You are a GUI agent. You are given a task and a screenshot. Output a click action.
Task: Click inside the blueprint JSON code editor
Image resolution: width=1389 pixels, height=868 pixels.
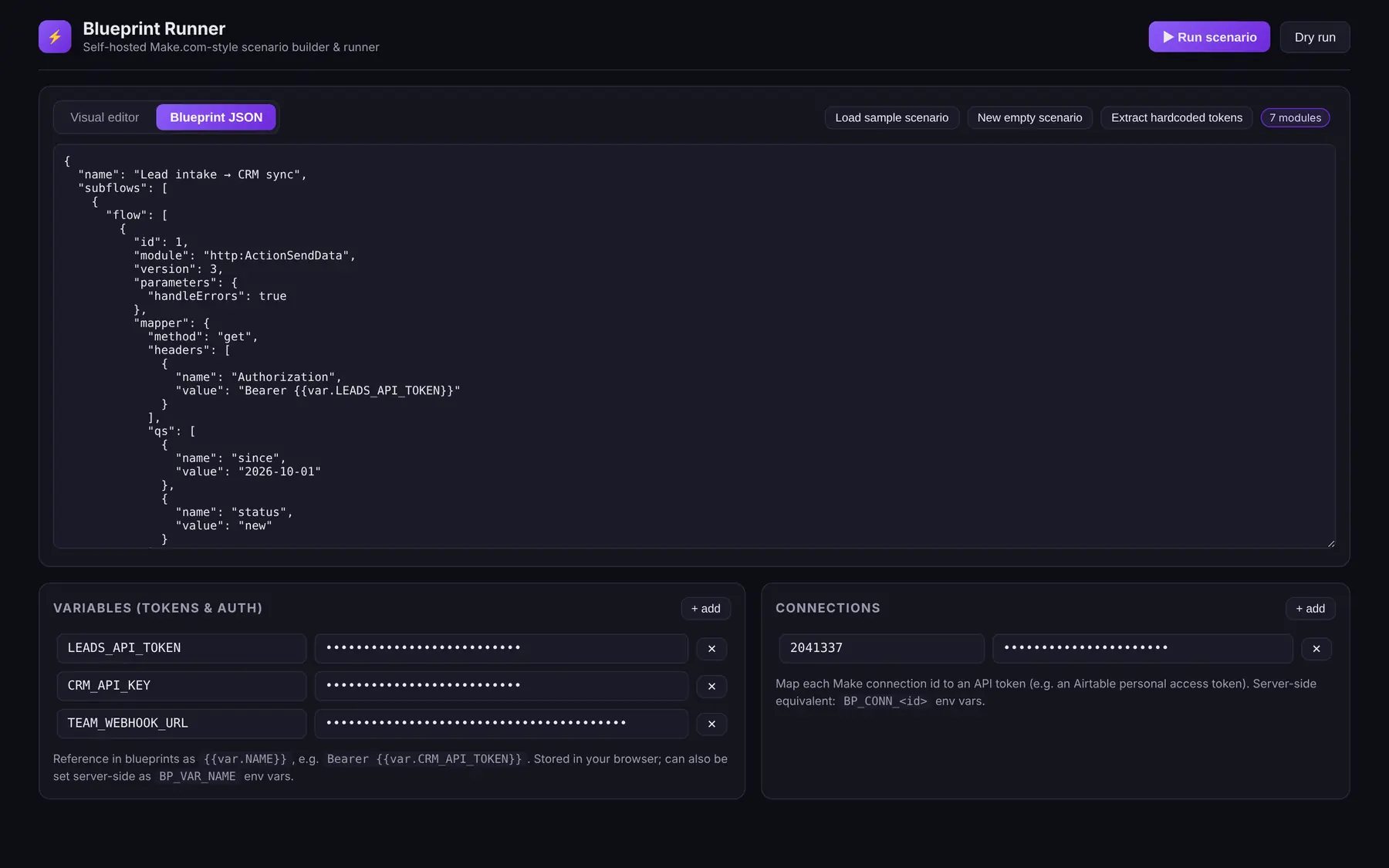pos(694,346)
